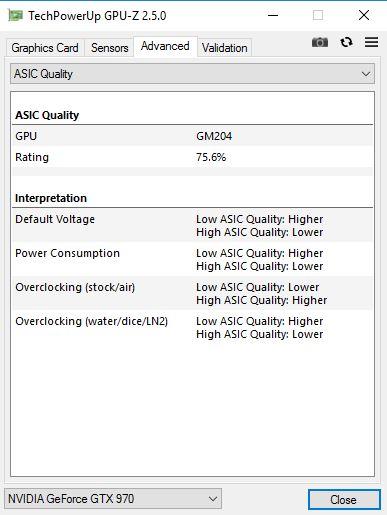Close the window with the X button

(x=364, y=15)
